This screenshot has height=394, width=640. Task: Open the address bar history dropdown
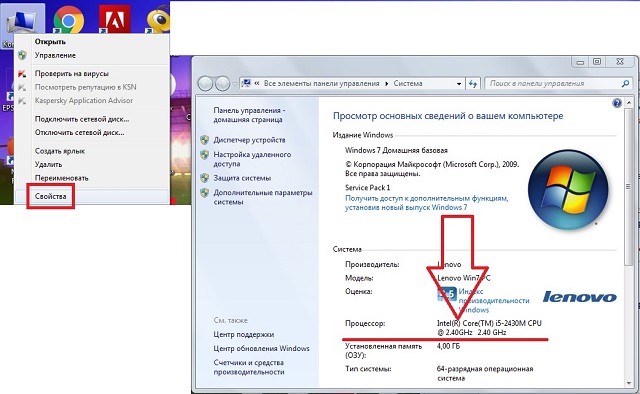459,84
